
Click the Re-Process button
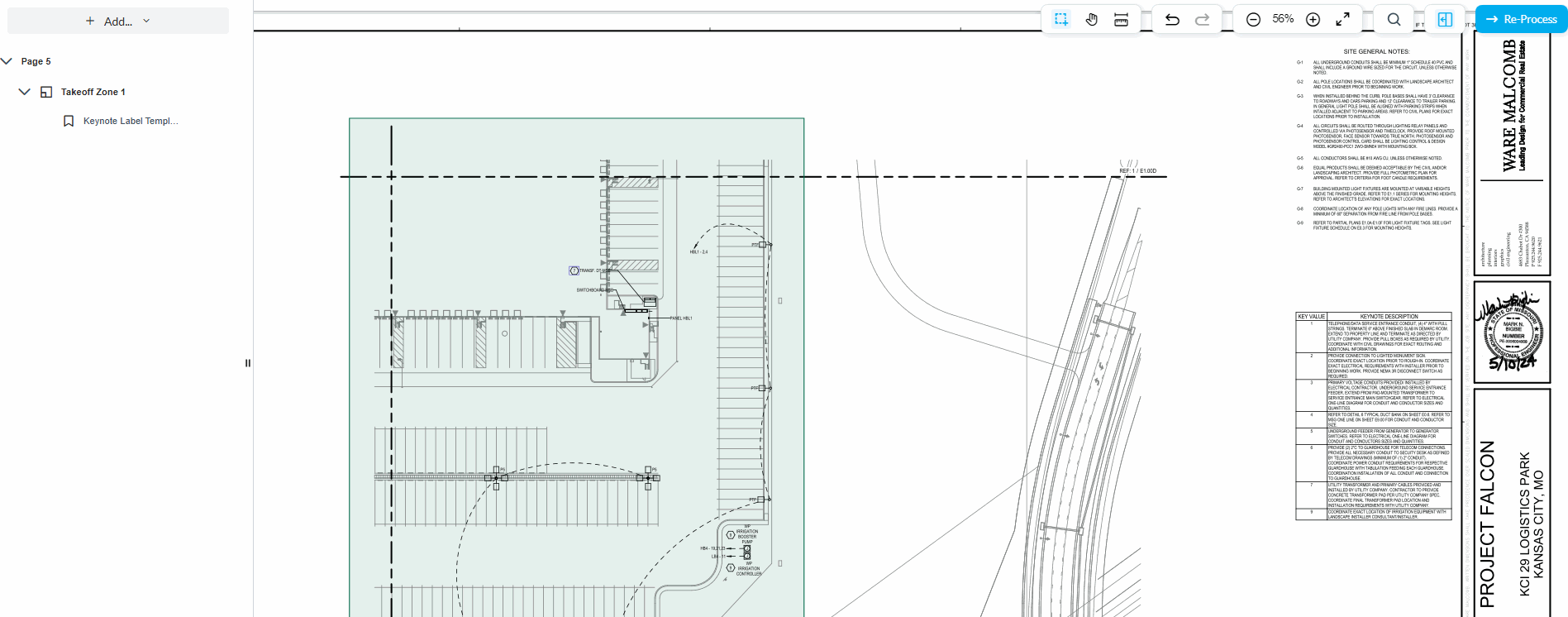[x=1521, y=19]
